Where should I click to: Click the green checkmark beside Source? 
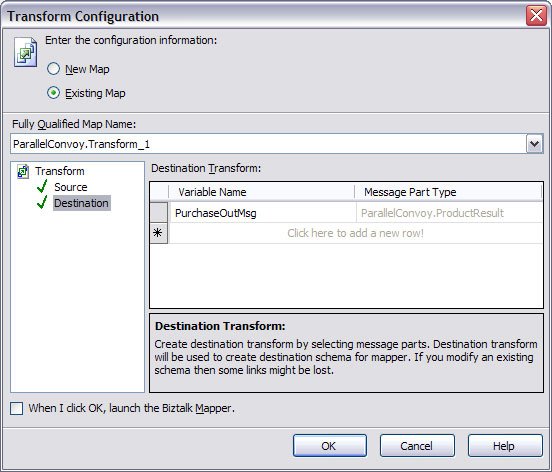pos(42,187)
